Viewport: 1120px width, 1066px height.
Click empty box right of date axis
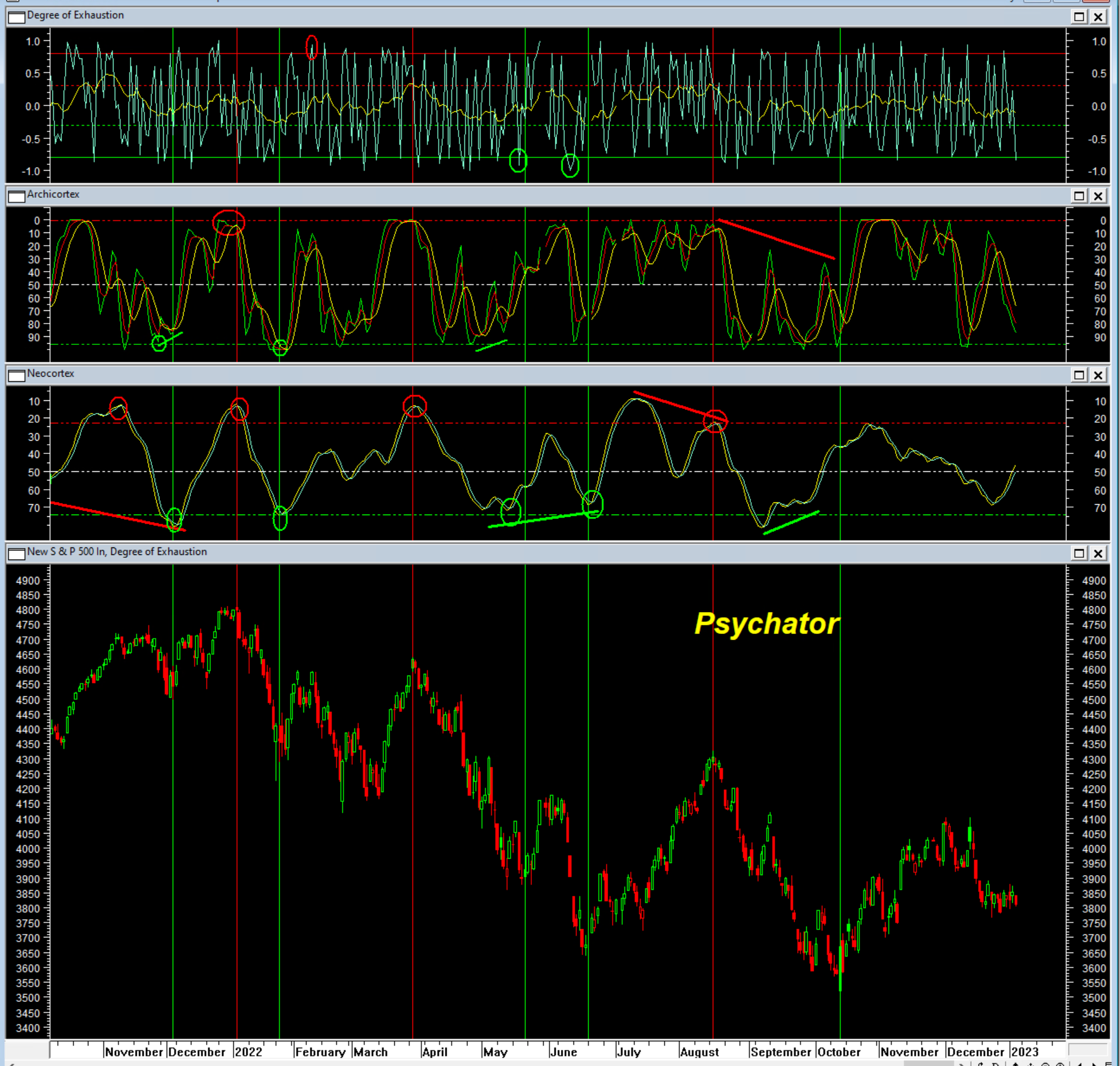coord(1087,1049)
